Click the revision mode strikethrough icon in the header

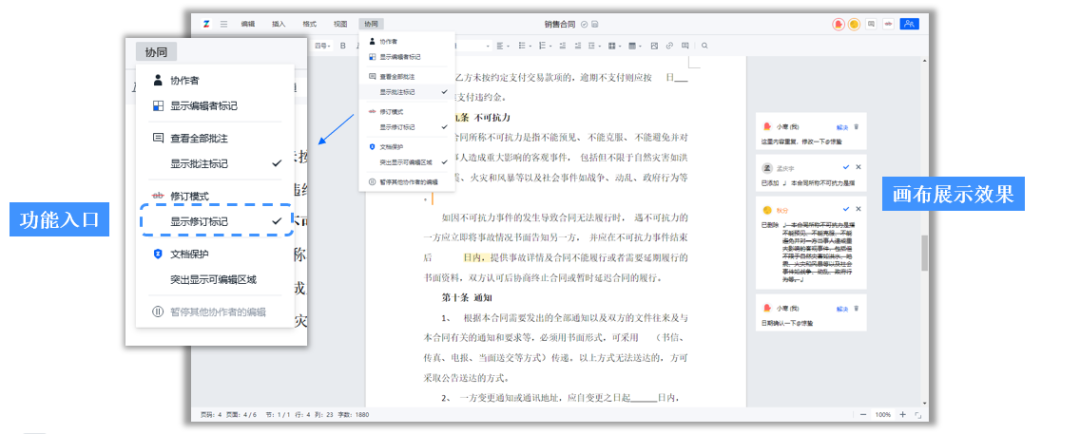pyautogui.click(x=889, y=24)
